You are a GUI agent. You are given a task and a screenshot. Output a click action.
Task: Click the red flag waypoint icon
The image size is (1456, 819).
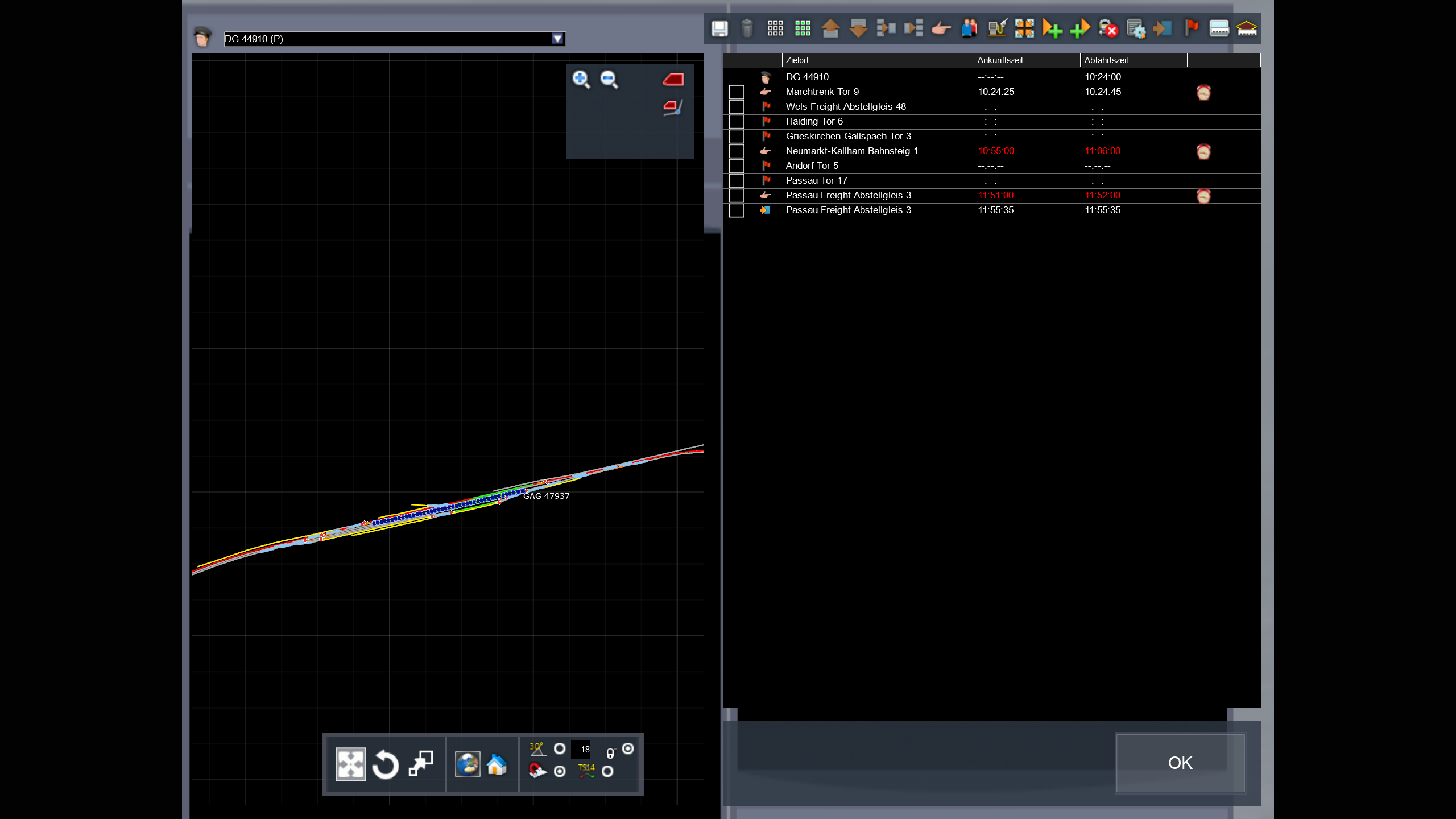(1192, 28)
